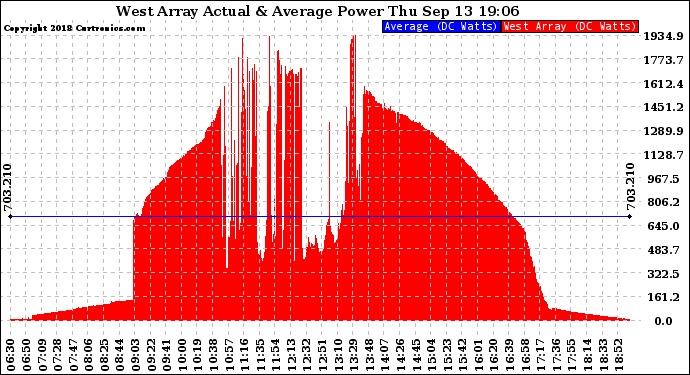Click the 1289.9 y-axis label

tap(664, 131)
